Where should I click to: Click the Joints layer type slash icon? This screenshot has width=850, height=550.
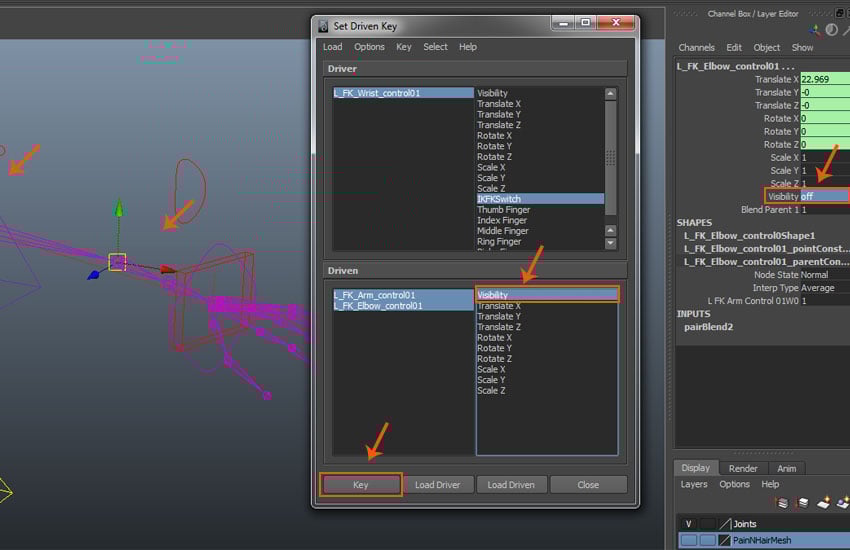(x=725, y=524)
